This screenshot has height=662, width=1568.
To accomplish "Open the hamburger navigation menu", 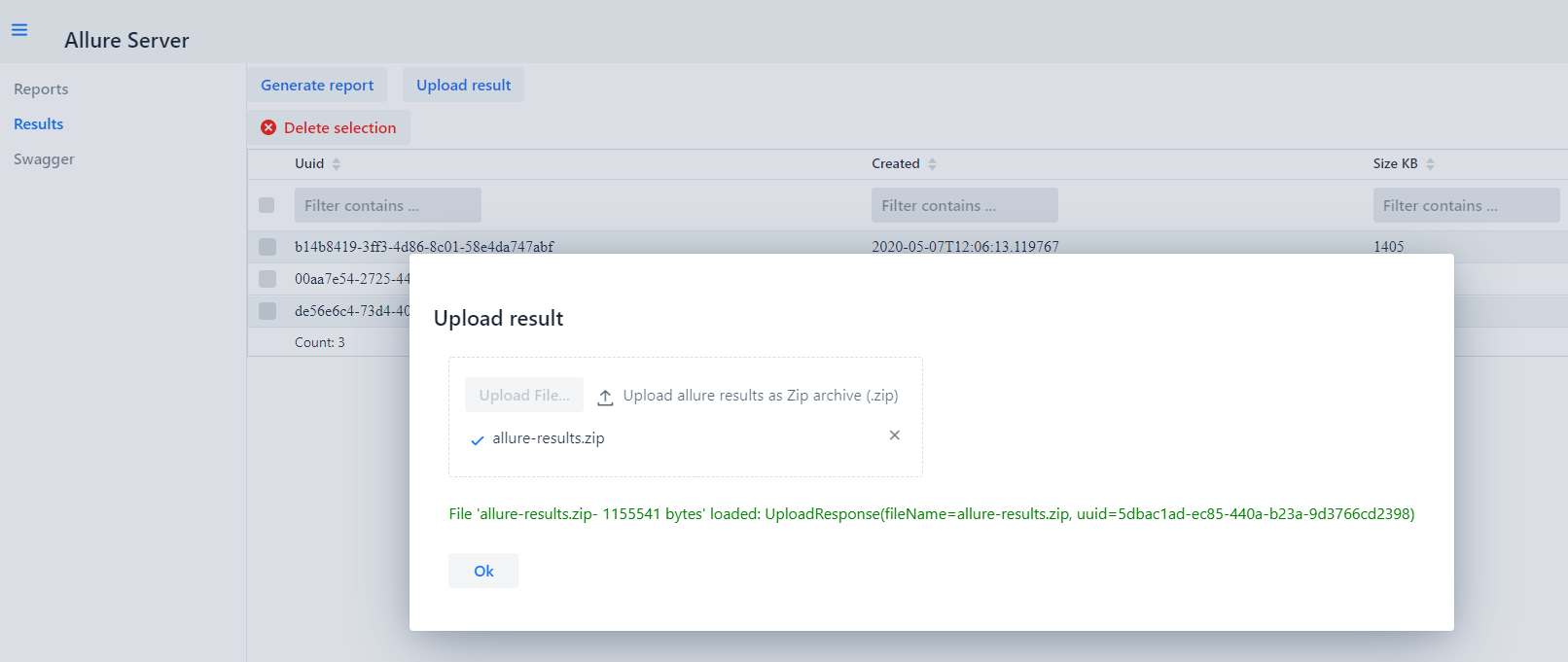I will (x=19, y=30).
